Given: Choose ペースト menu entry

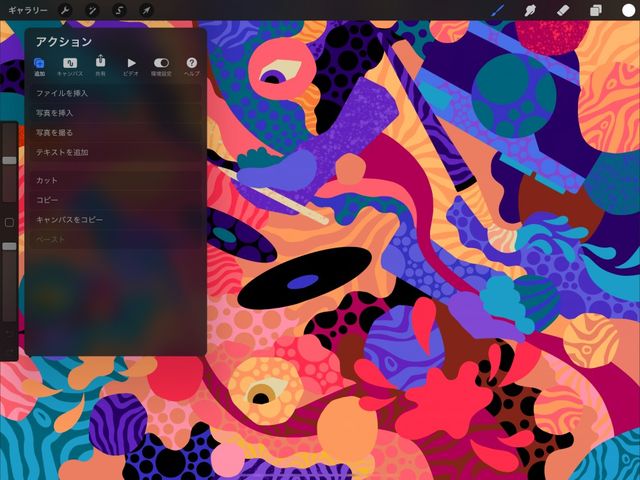Looking at the screenshot, I should coord(116,239).
